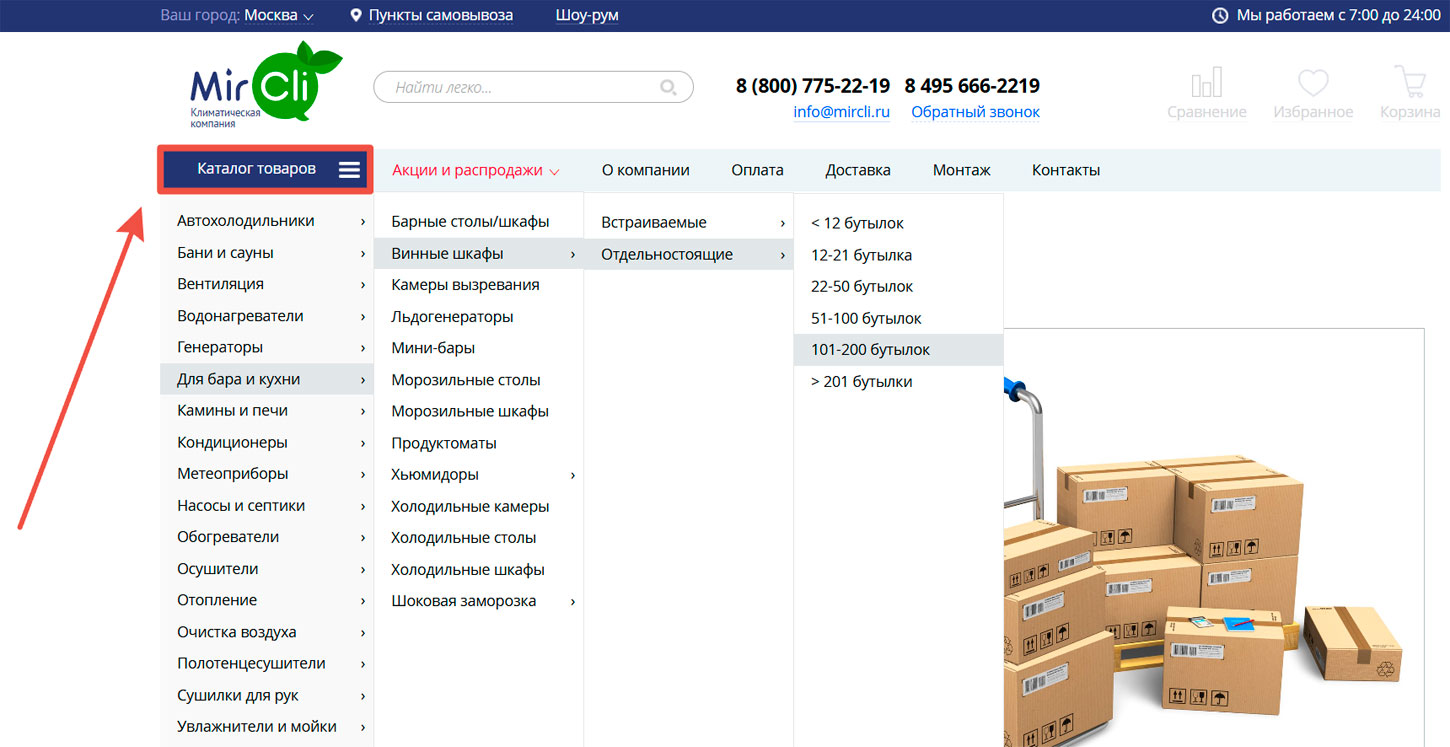
Task: Expand the Автохолодильники submenu arrow
Action: [x=363, y=222]
